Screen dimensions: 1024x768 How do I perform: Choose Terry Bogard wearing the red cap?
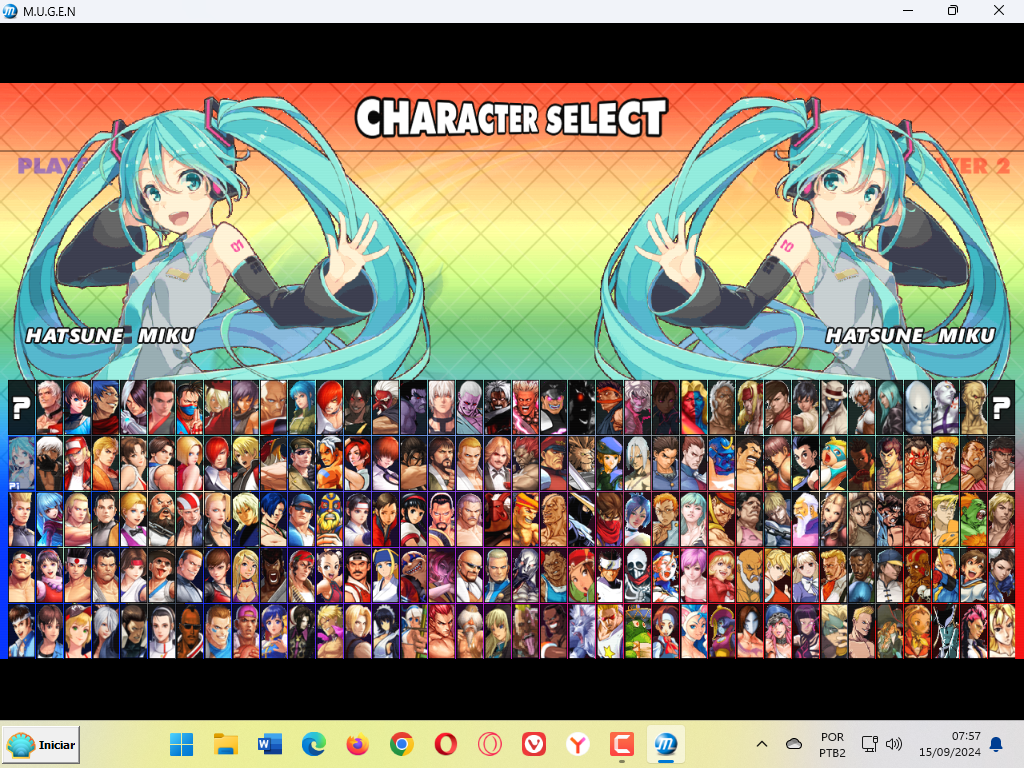(78, 464)
